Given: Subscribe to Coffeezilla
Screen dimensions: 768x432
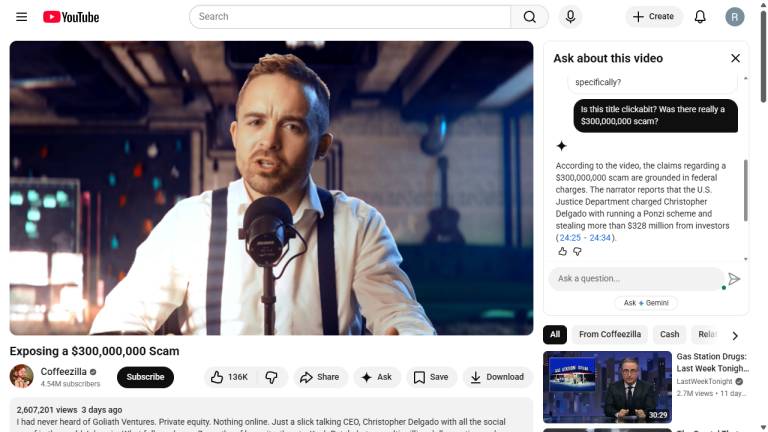Looking at the screenshot, I should tap(145, 377).
